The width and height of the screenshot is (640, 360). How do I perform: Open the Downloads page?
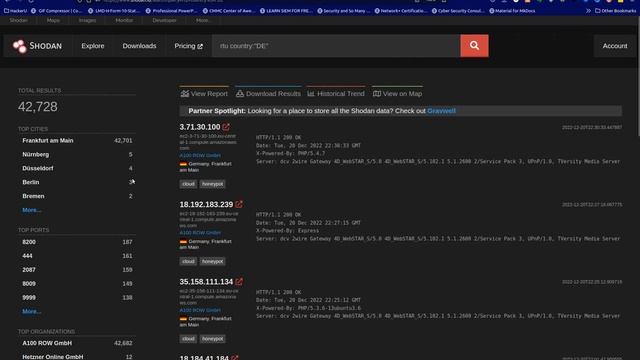pyautogui.click(x=139, y=46)
